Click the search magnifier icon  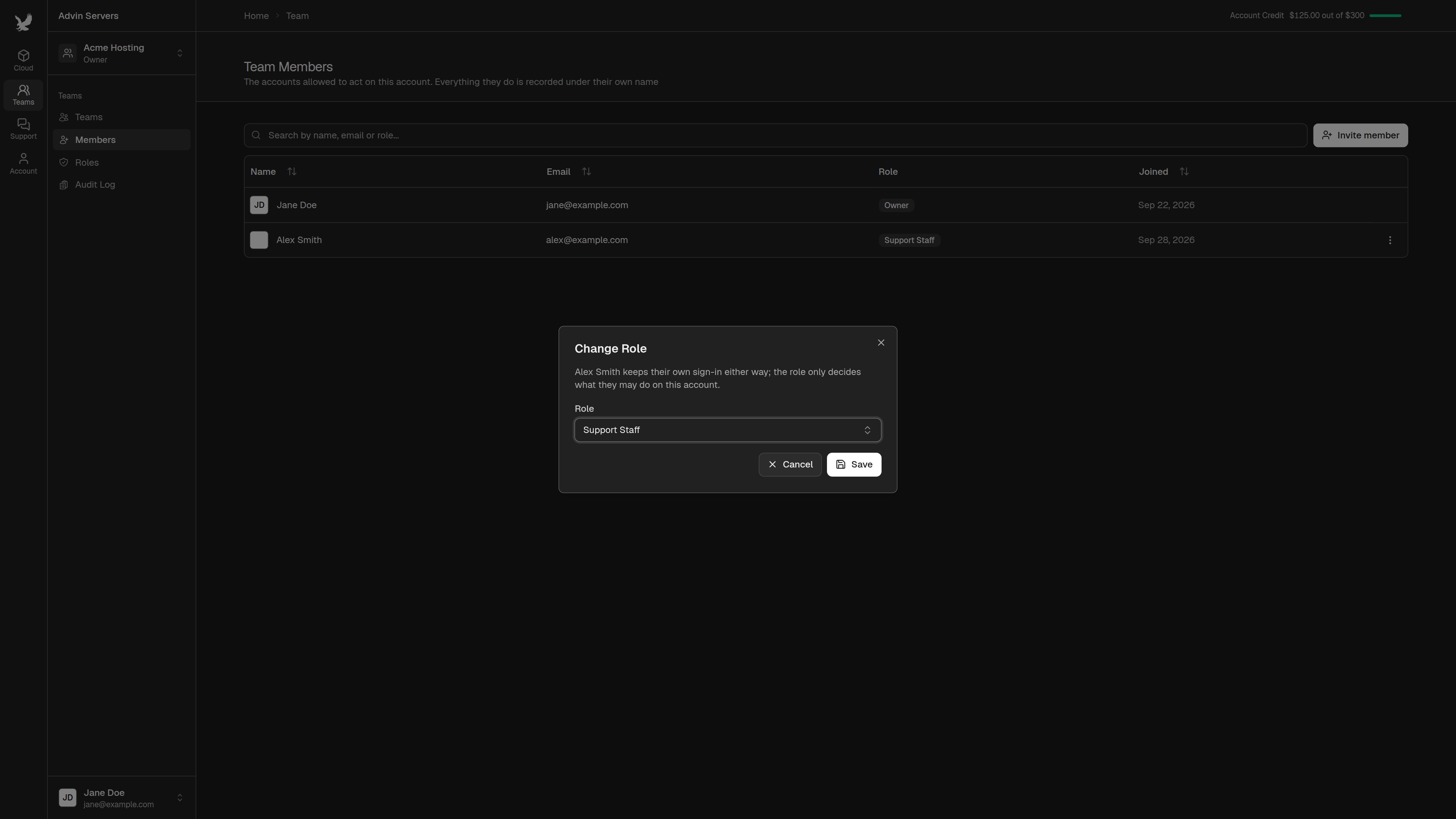pos(256,135)
